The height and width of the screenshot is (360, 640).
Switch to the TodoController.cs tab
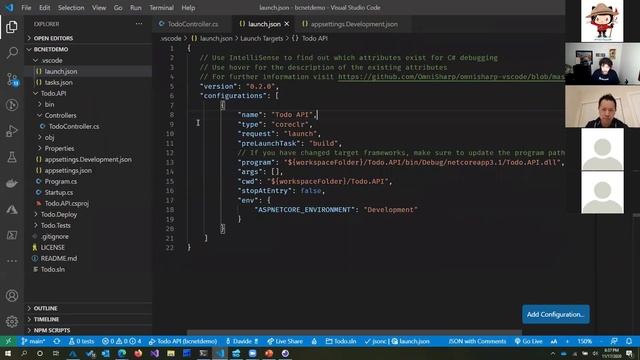tap(192, 24)
